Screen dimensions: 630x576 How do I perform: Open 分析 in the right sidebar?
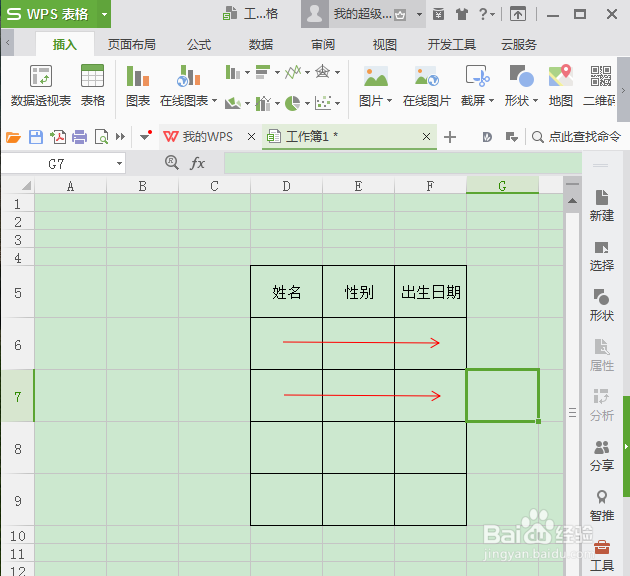(x=601, y=406)
